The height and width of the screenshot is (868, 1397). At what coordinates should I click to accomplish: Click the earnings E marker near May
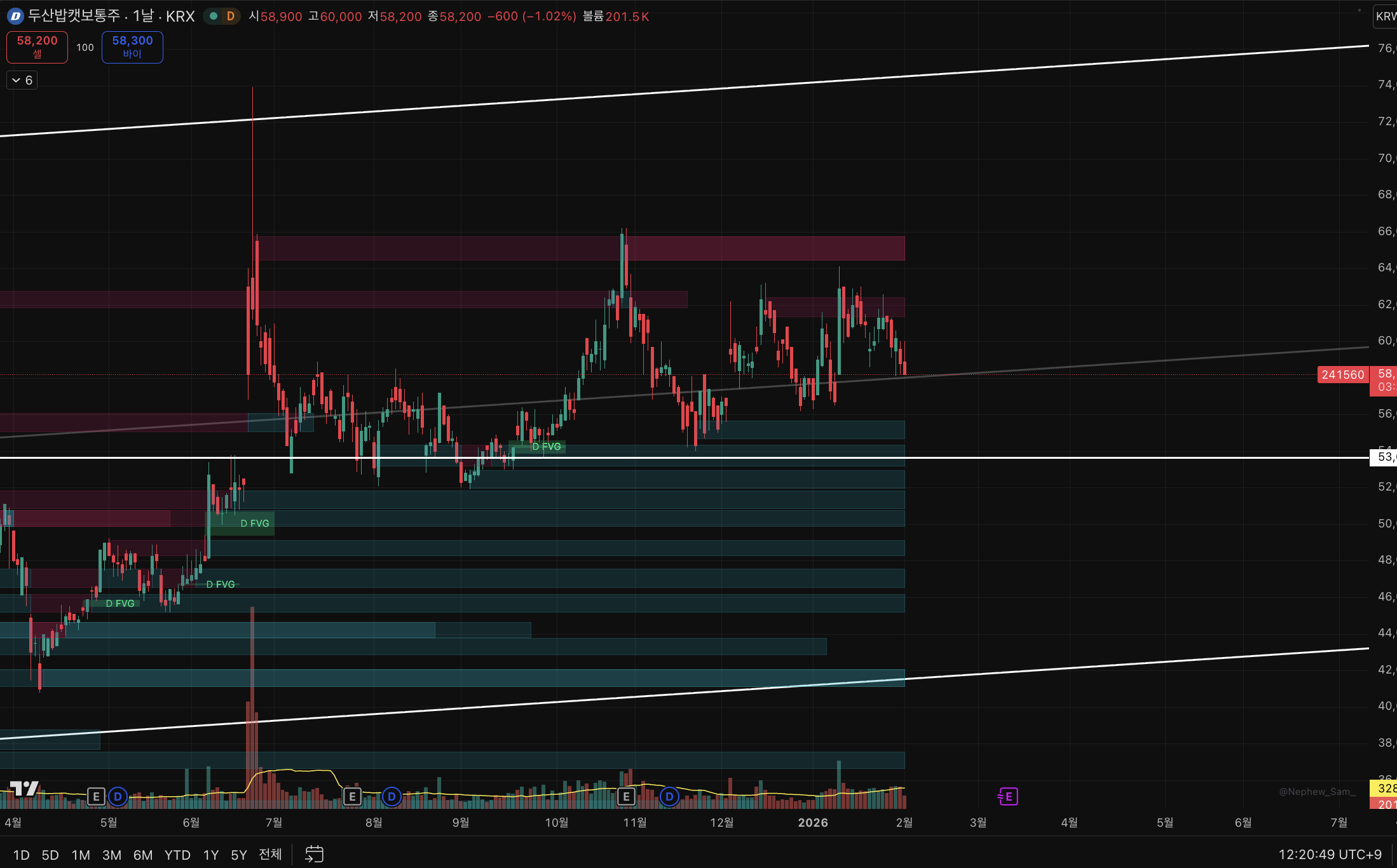point(96,796)
